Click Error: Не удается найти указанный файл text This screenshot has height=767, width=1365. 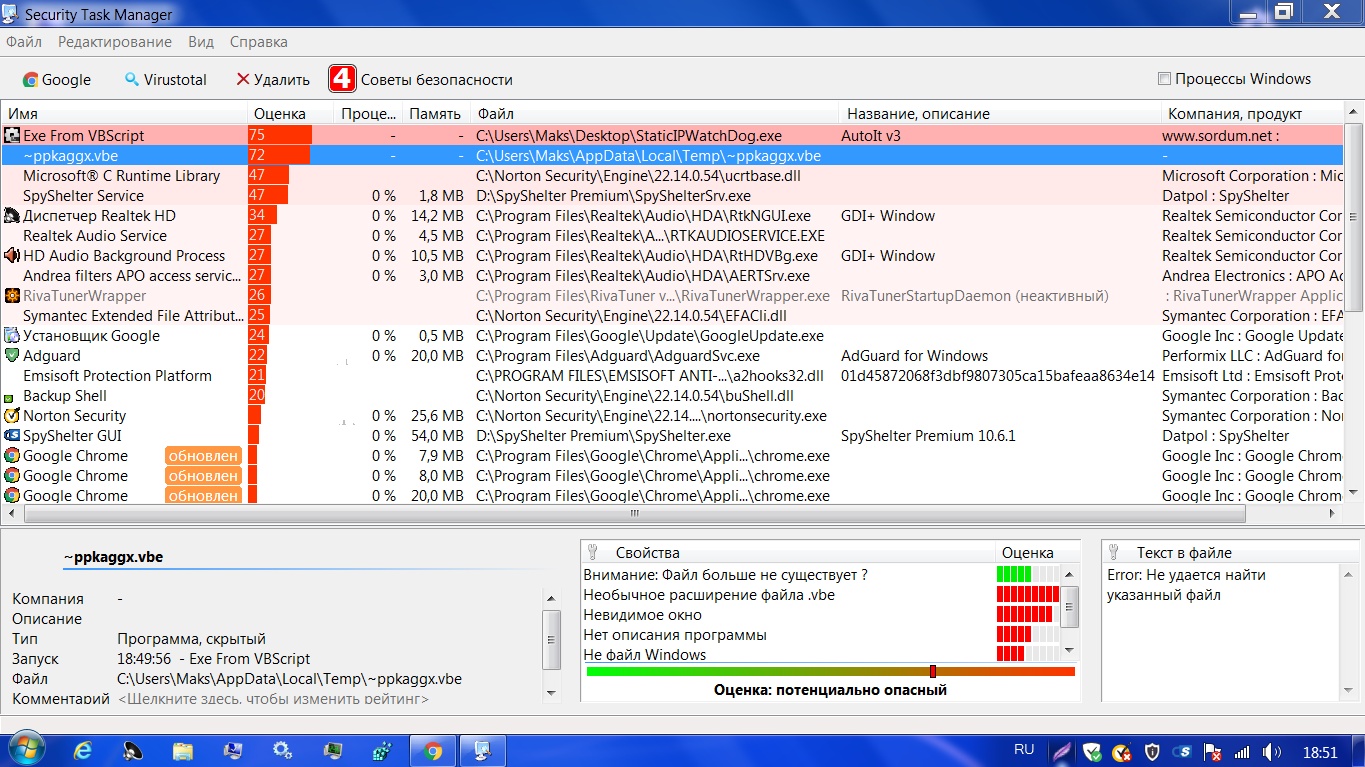(x=1186, y=585)
